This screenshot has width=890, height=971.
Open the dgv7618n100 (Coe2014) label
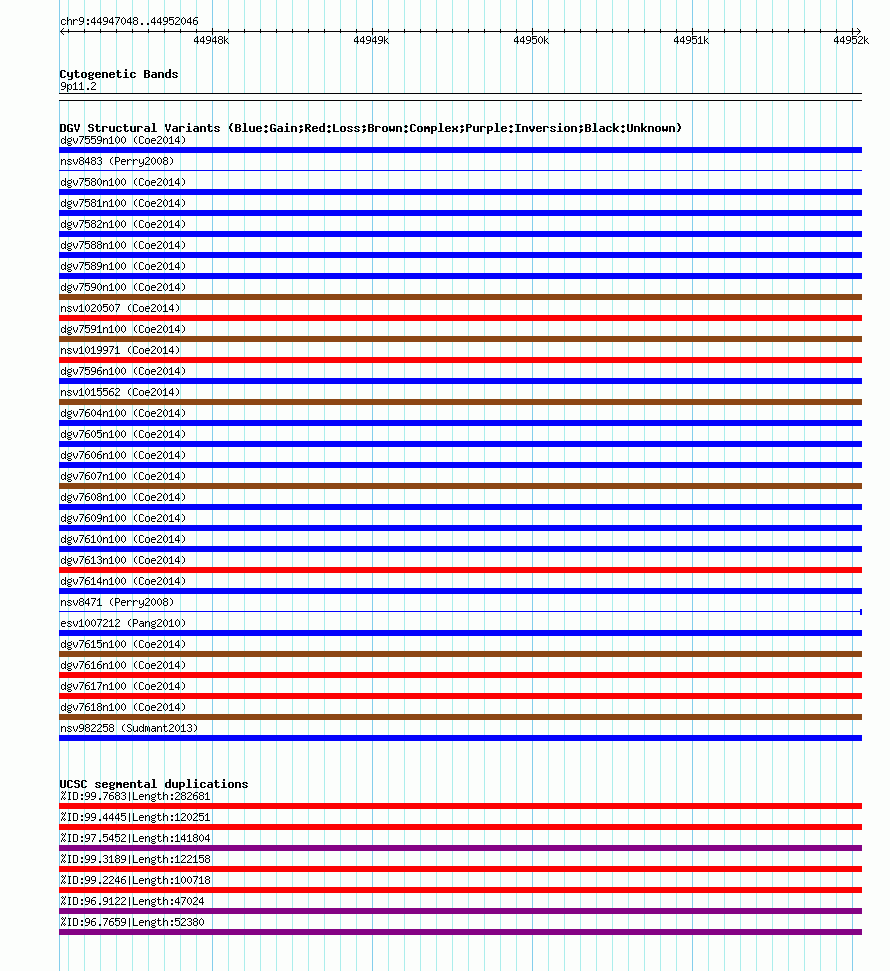pyautogui.click(x=123, y=709)
